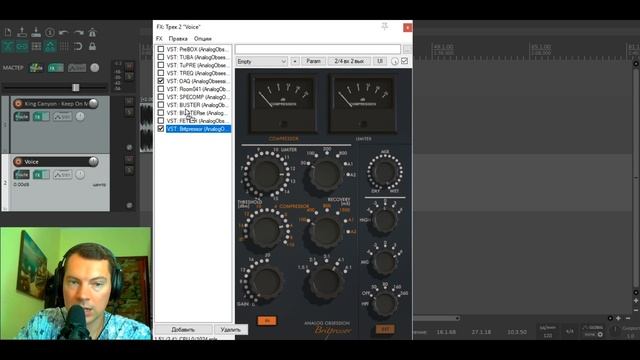The height and width of the screenshot is (360, 640).
Task: Click the Redo arrow in the toolbar
Action: pyautogui.click(x=78, y=32)
